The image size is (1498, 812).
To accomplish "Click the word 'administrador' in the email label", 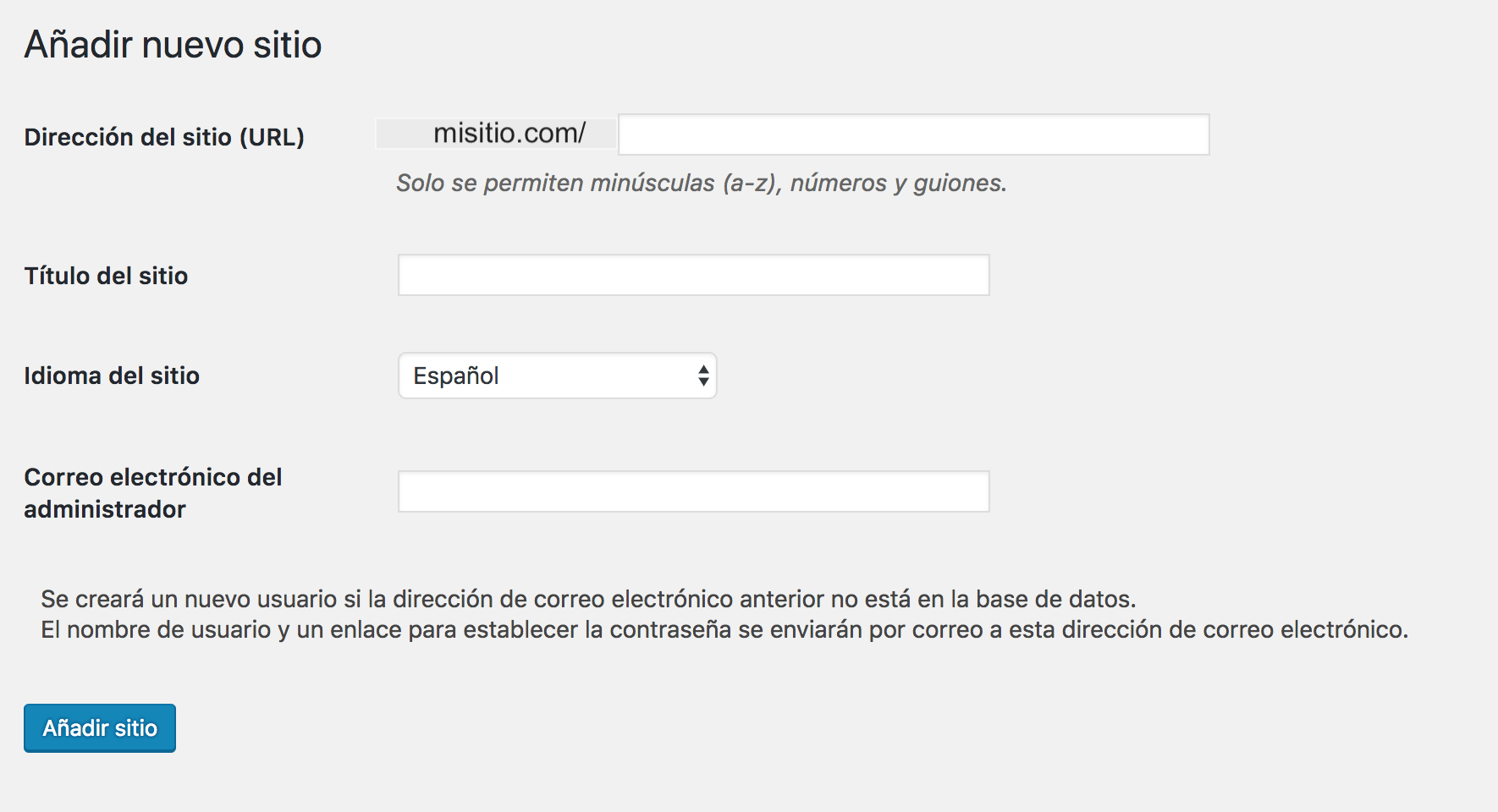I will [x=105, y=509].
